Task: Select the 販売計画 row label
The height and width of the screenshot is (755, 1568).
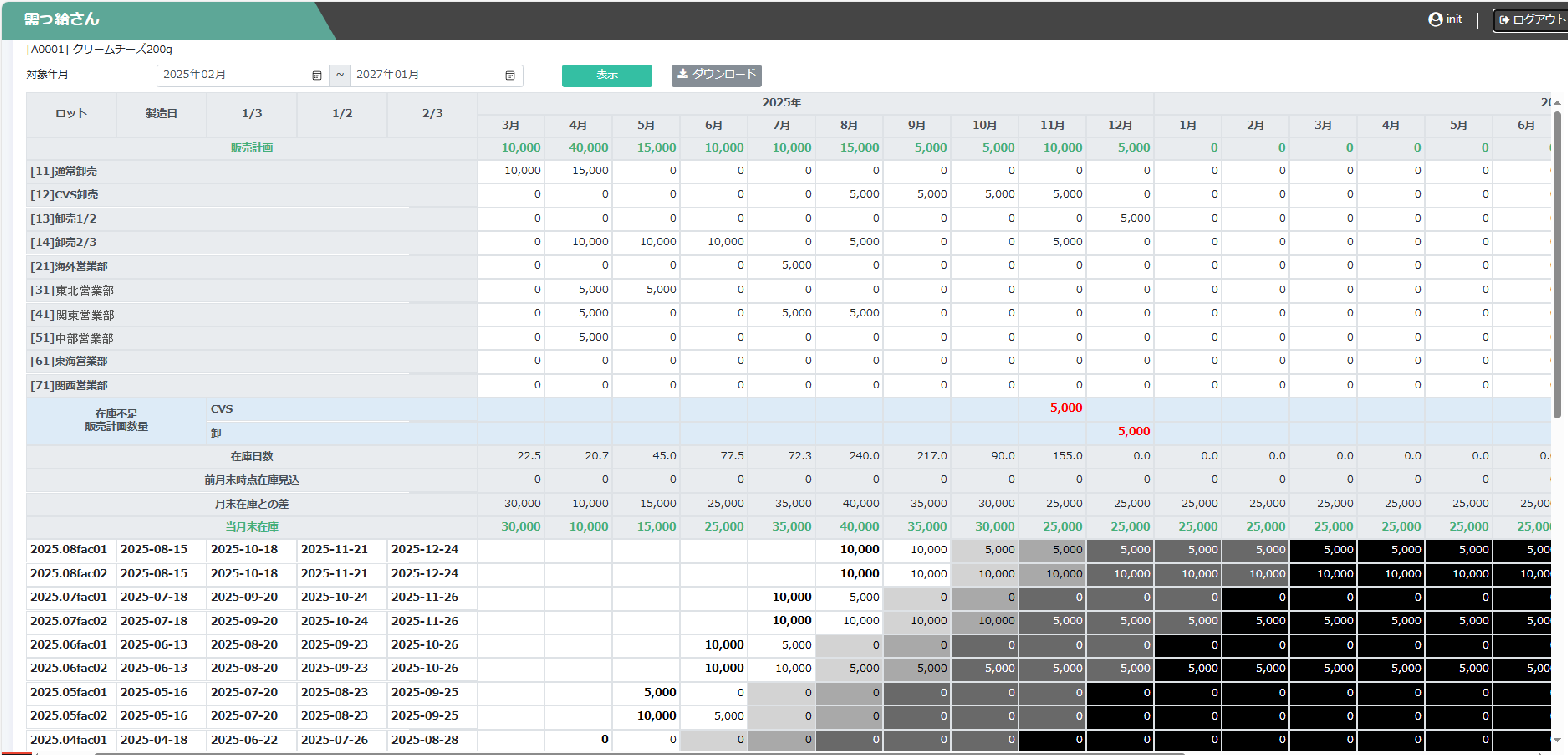Action: [x=251, y=148]
